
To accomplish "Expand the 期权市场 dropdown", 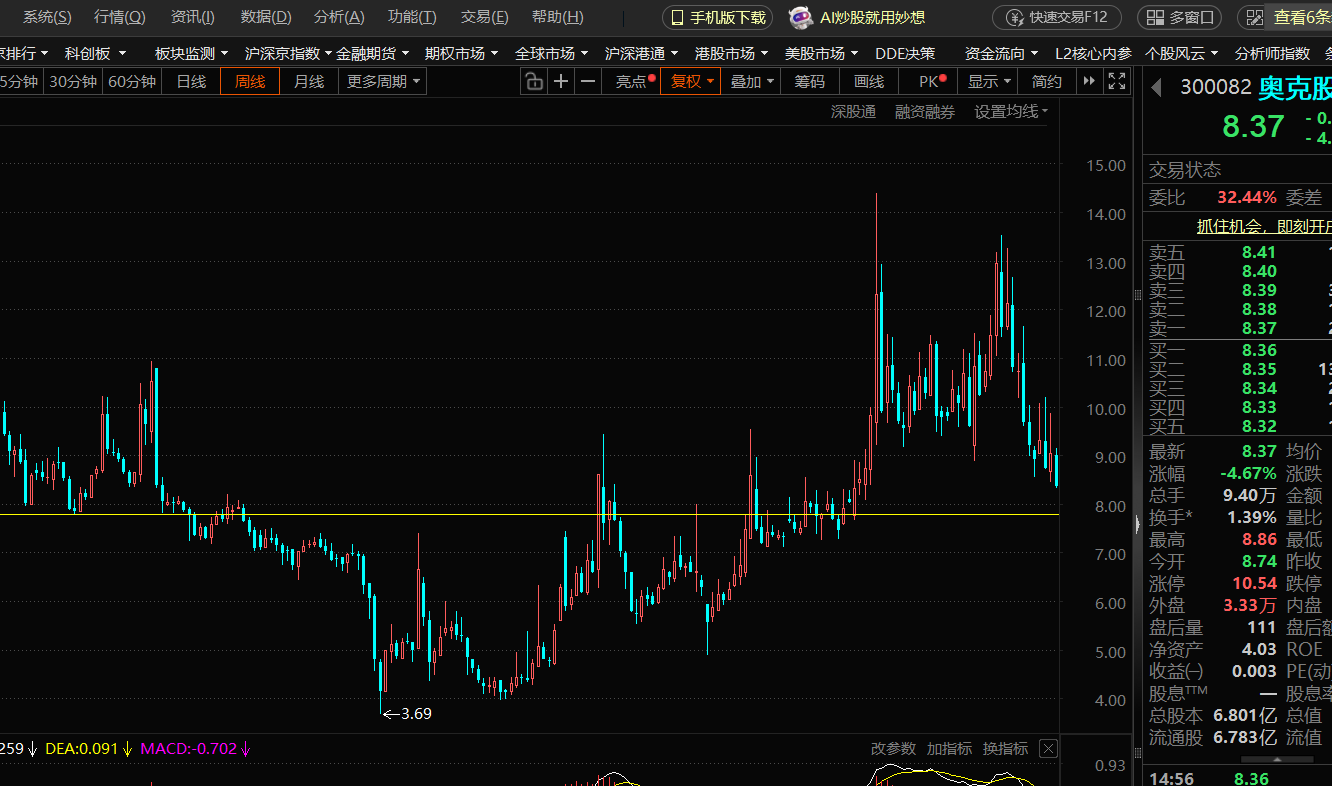I will click(x=461, y=53).
